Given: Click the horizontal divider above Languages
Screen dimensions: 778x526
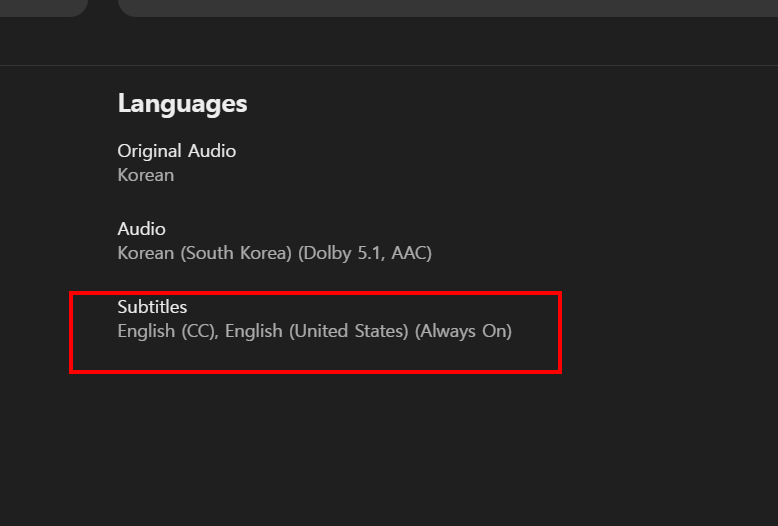Looking at the screenshot, I should tap(389, 66).
